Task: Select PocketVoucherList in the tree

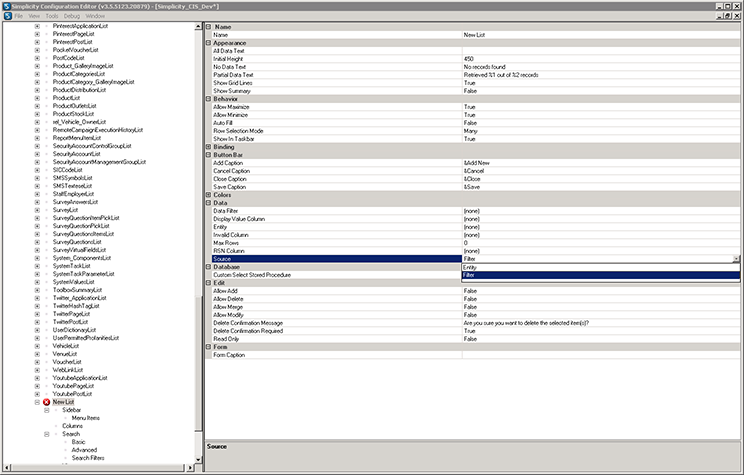Action: [75, 50]
